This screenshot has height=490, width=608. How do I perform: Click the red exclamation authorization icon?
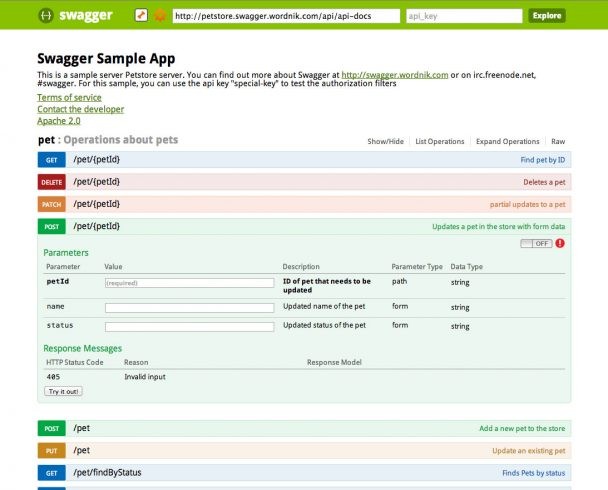pyautogui.click(x=560, y=243)
